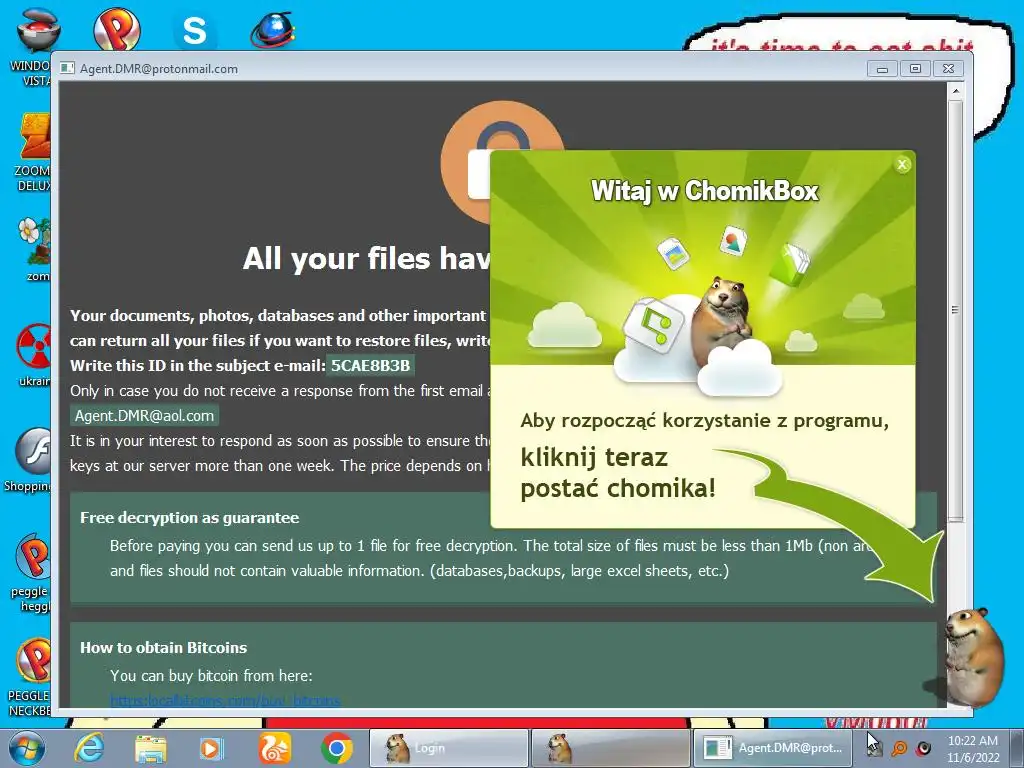Switch to ChomikBox Login taskbar window
The image size is (1024, 768).
[449, 748]
